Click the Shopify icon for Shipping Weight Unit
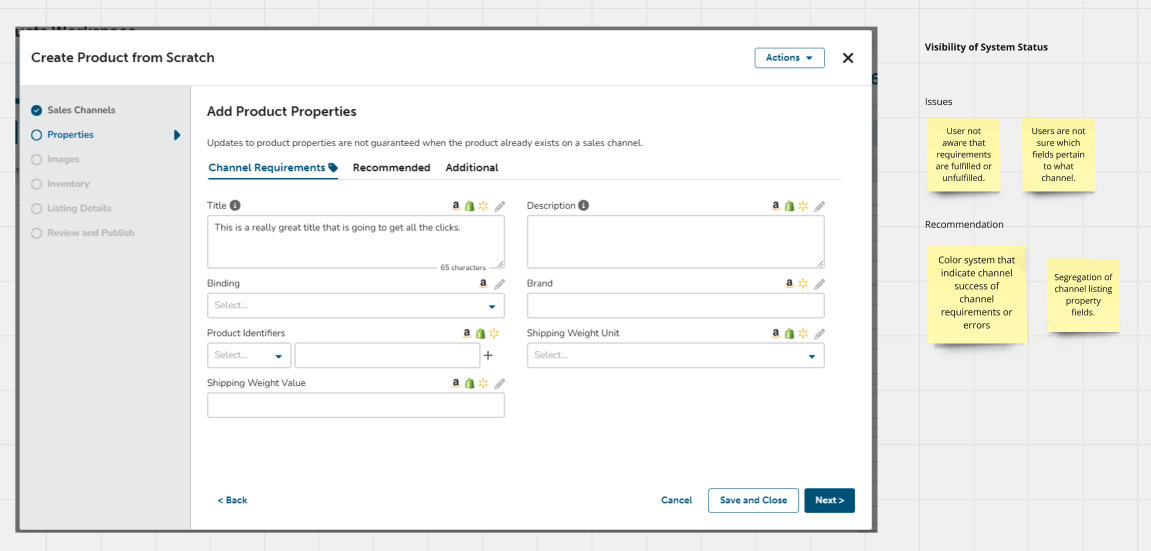This screenshot has width=1151, height=551. (790, 333)
